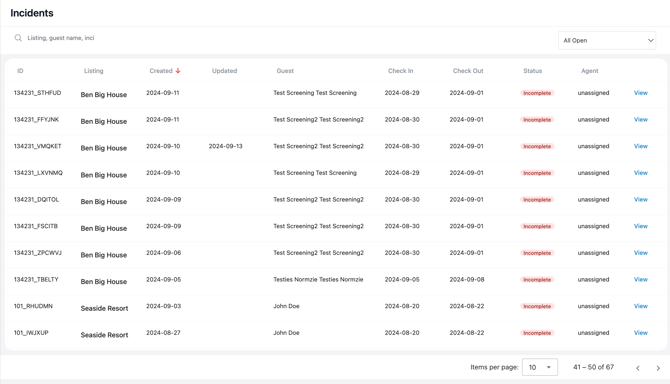
Task: Click created date 2024-09-06
Action: coord(163,253)
